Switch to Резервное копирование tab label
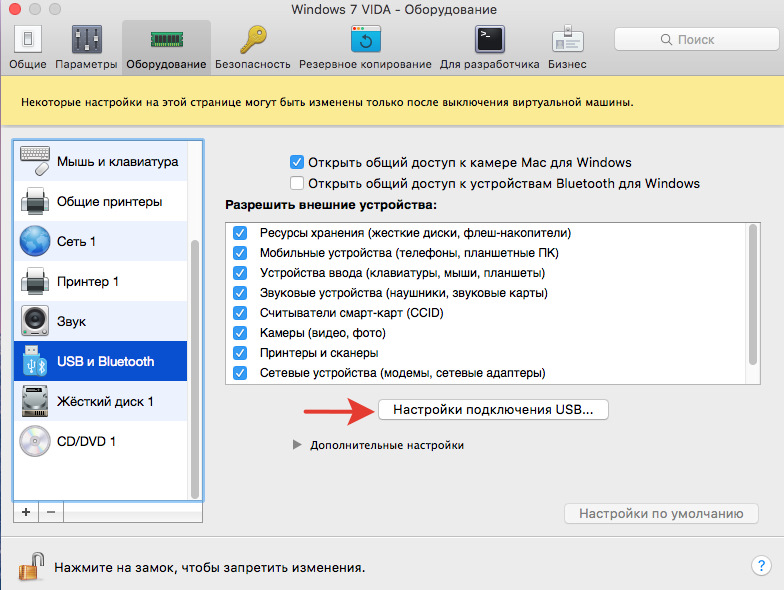Screen dimensions: 784x590 (365, 64)
